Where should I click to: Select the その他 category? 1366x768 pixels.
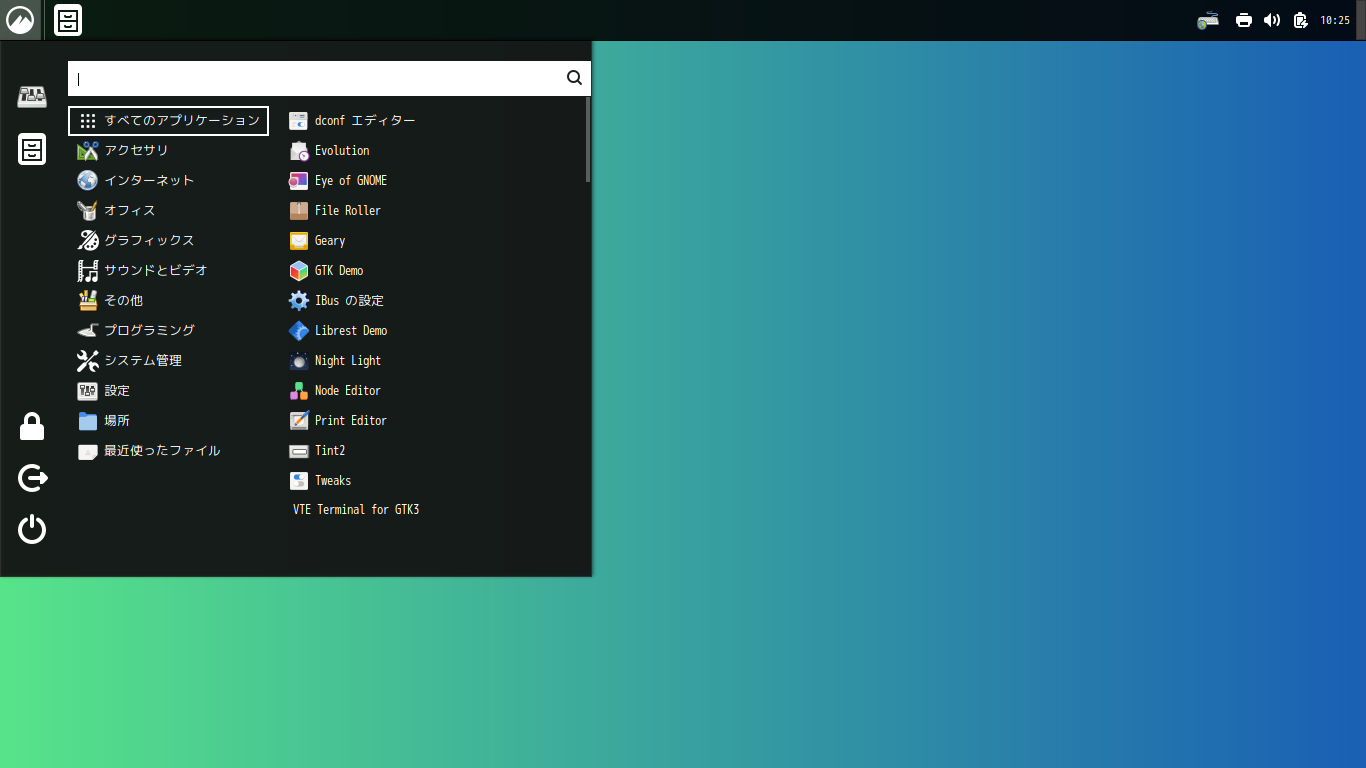pos(168,300)
